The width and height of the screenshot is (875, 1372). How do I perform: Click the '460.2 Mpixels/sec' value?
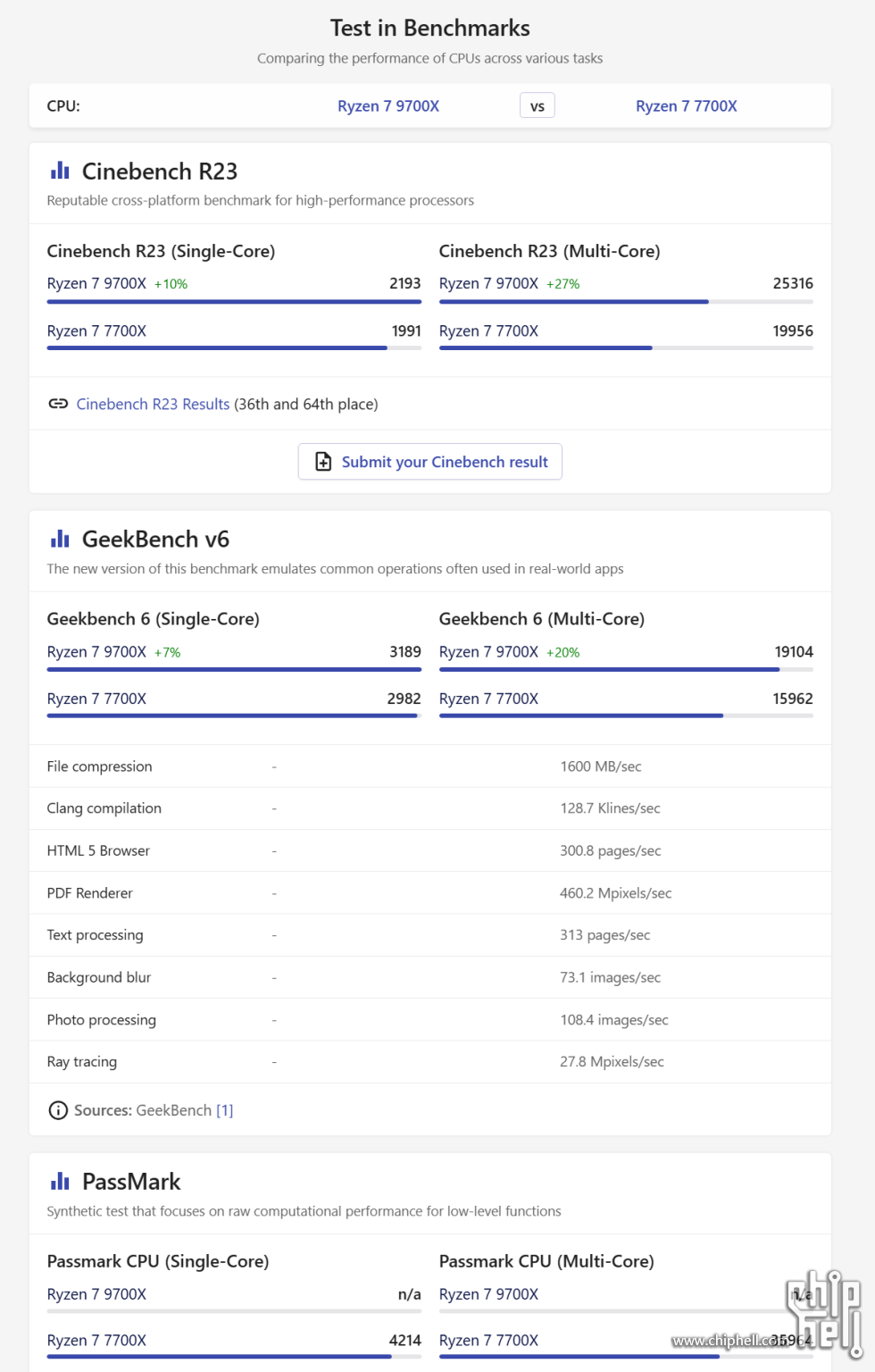[x=616, y=893]
